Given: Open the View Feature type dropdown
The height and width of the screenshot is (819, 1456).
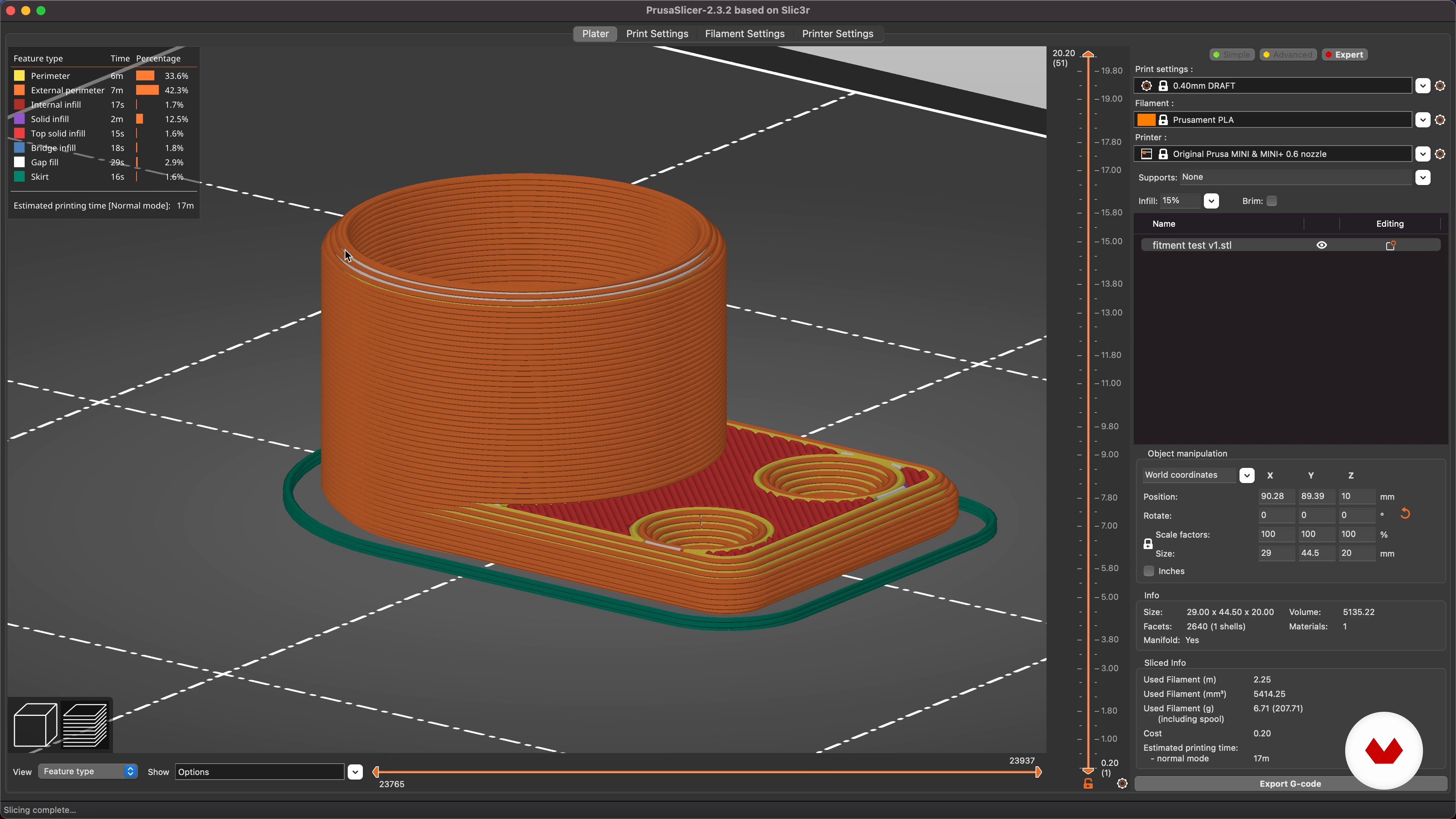Looking at the screenshot, I should (88, 772).
